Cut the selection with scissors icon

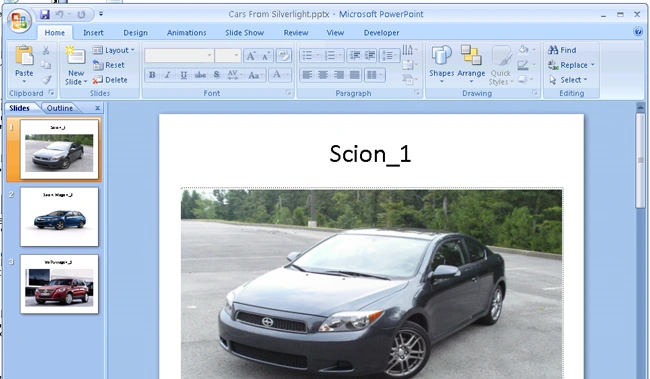pyautogui.click(x=46, y=50)
